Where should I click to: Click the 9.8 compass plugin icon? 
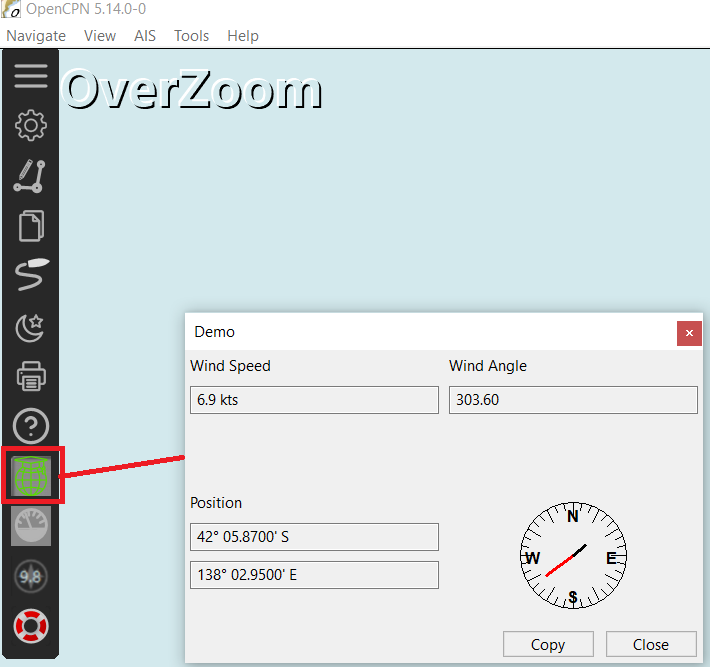31,576
